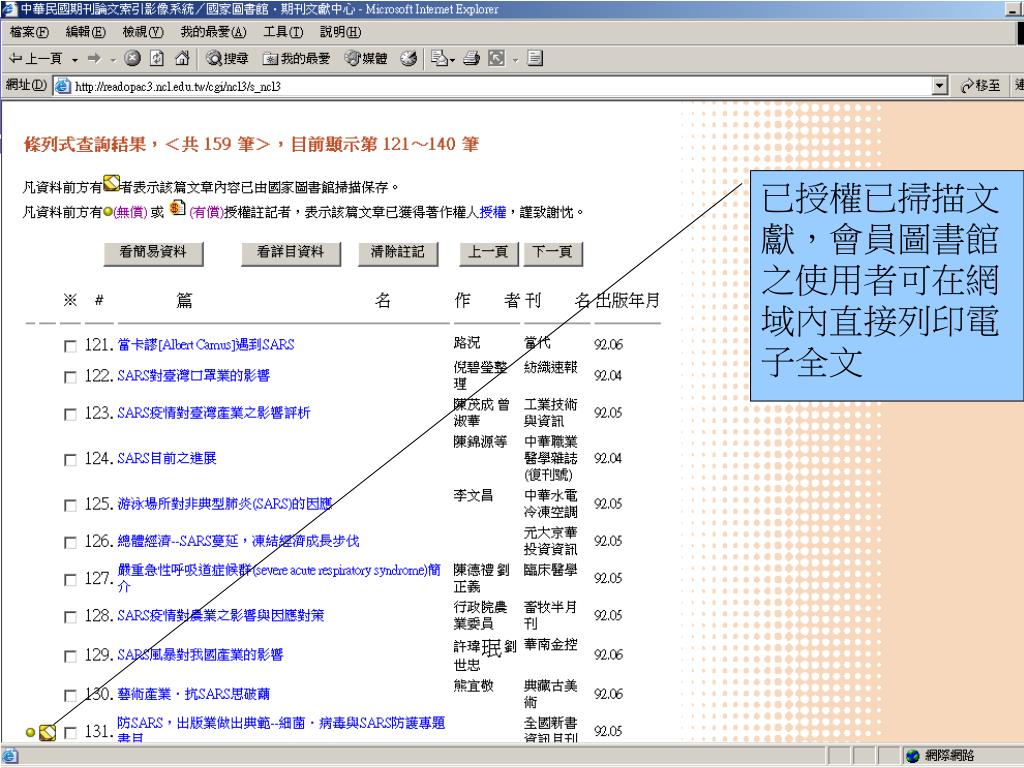Check the box for item 123
1024x768 pixels.
(70, 414)
